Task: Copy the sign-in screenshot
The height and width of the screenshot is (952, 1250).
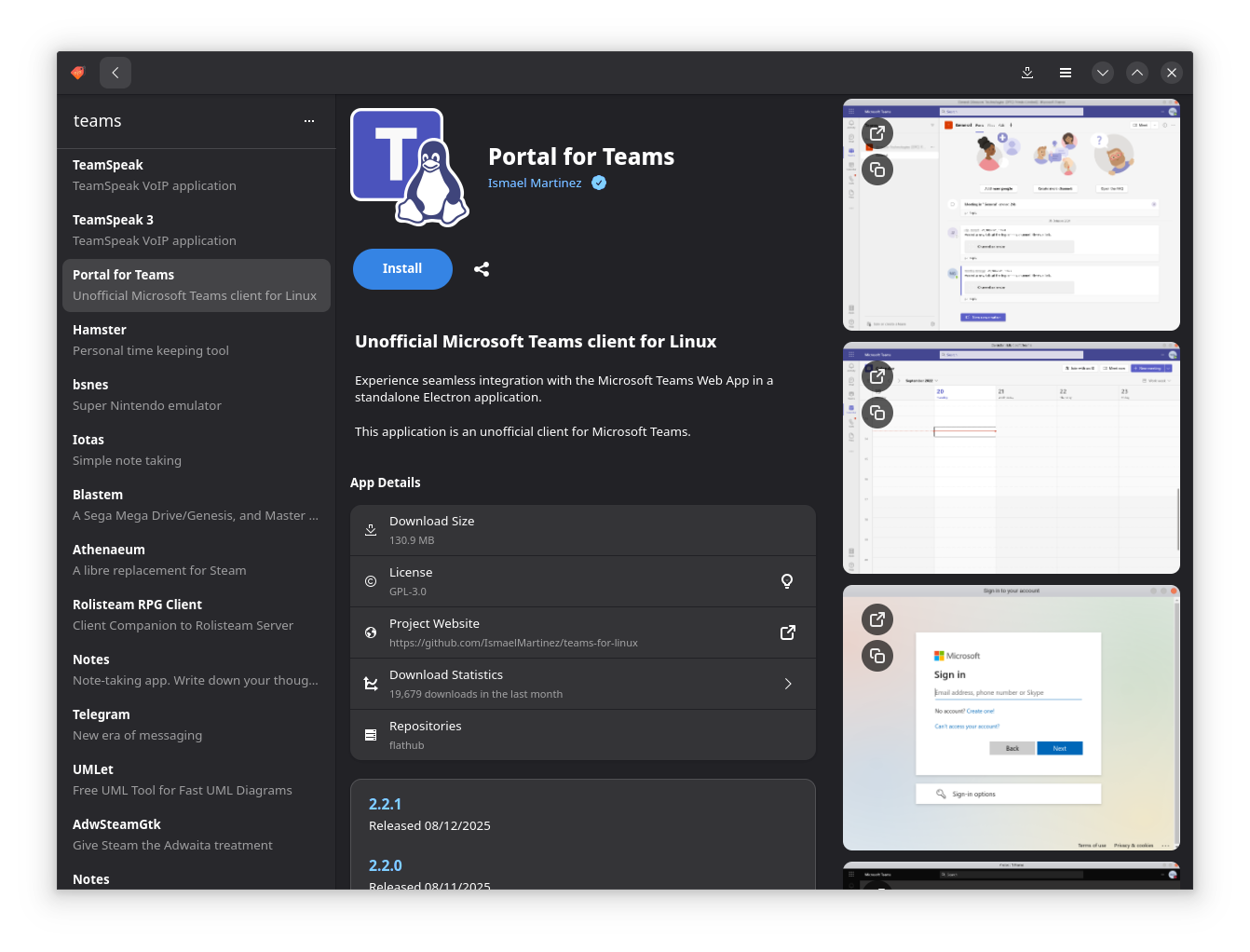Action: pyautogui.click(x=877, y=656)
